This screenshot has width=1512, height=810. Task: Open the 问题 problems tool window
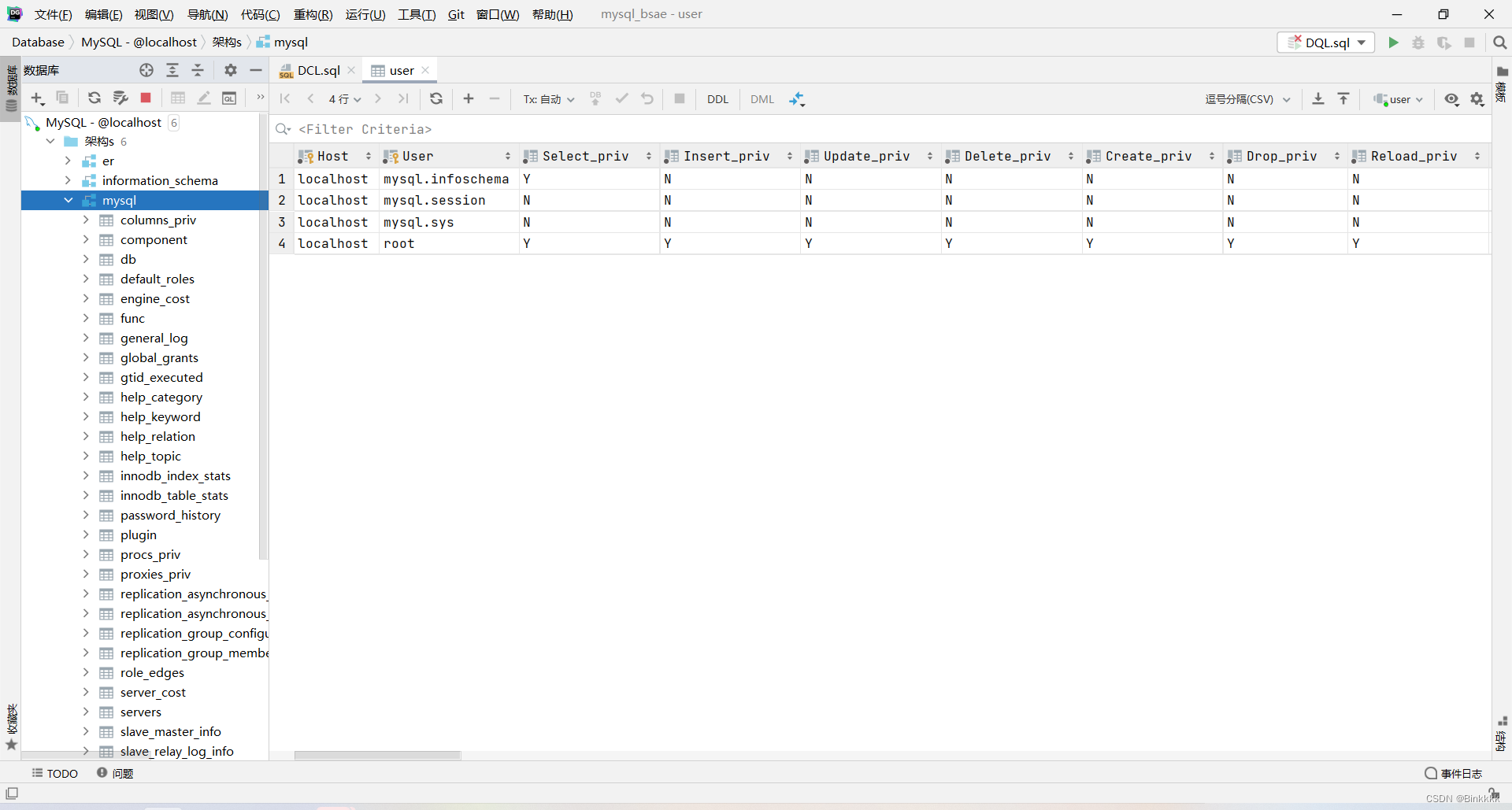click(115, 773)
